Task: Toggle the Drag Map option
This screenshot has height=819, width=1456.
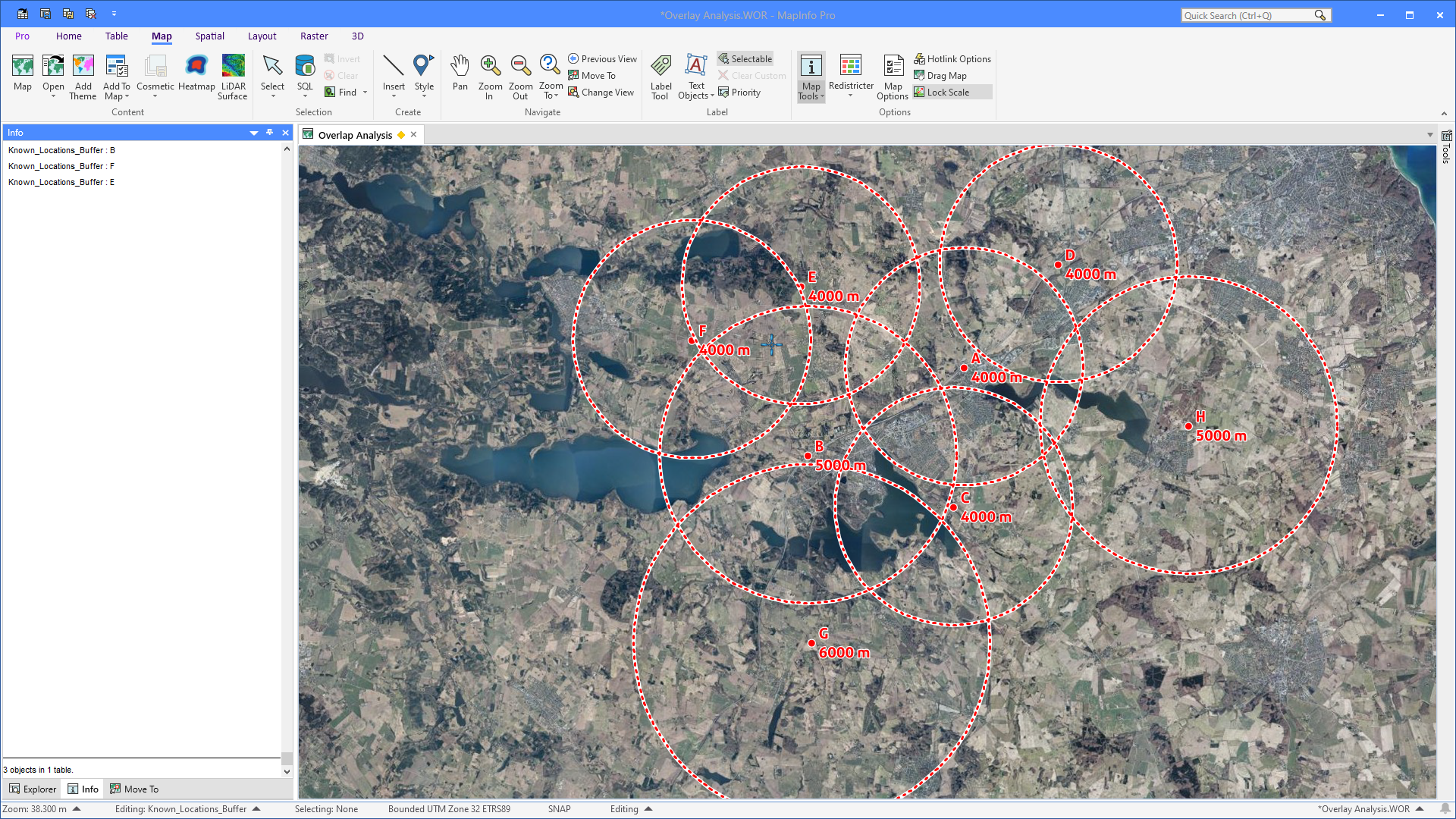Action: point(940,75)
